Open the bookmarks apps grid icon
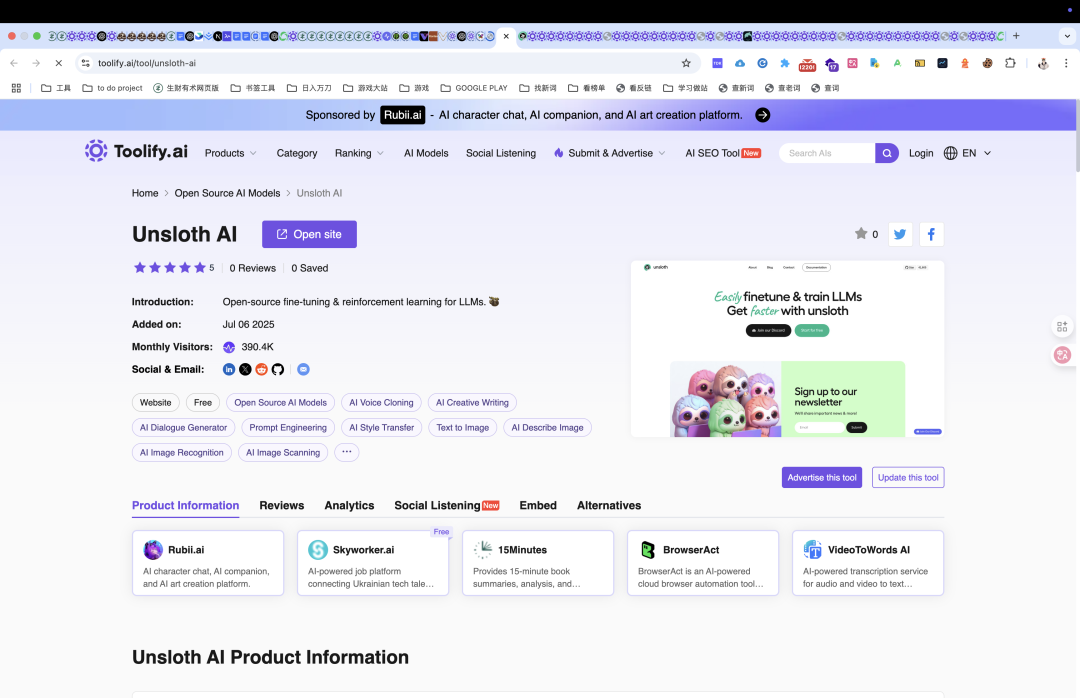The image size is (1080, 698). click(x=17, y=88)
